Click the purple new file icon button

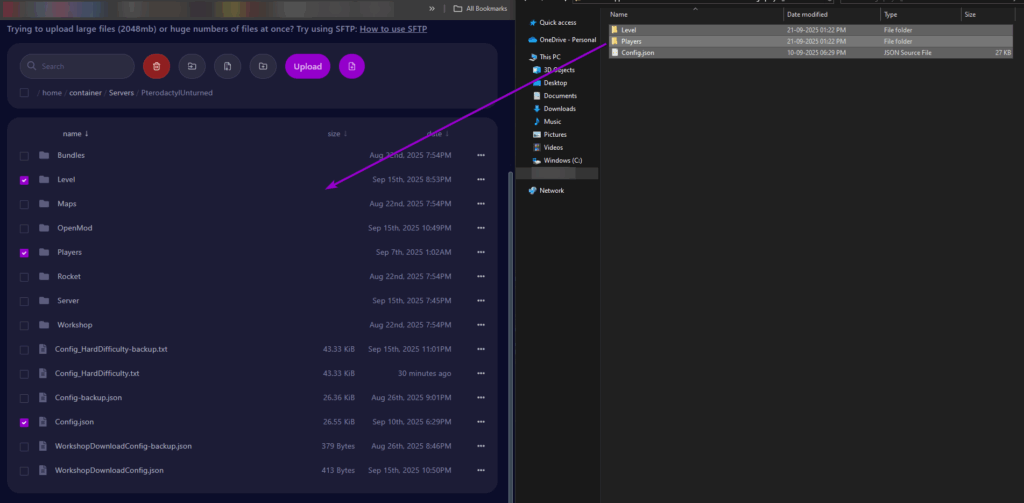coord(352,66)
